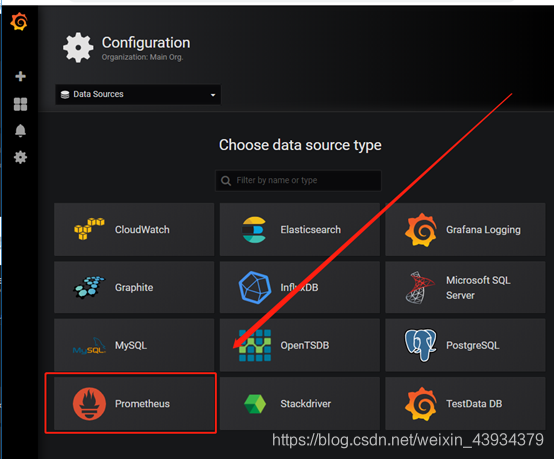Click the database icon in Data Sources dropdown
Image resolution: width=554 pixels, height=459 pixels.
pyautogui.click(x=65, y=94)
